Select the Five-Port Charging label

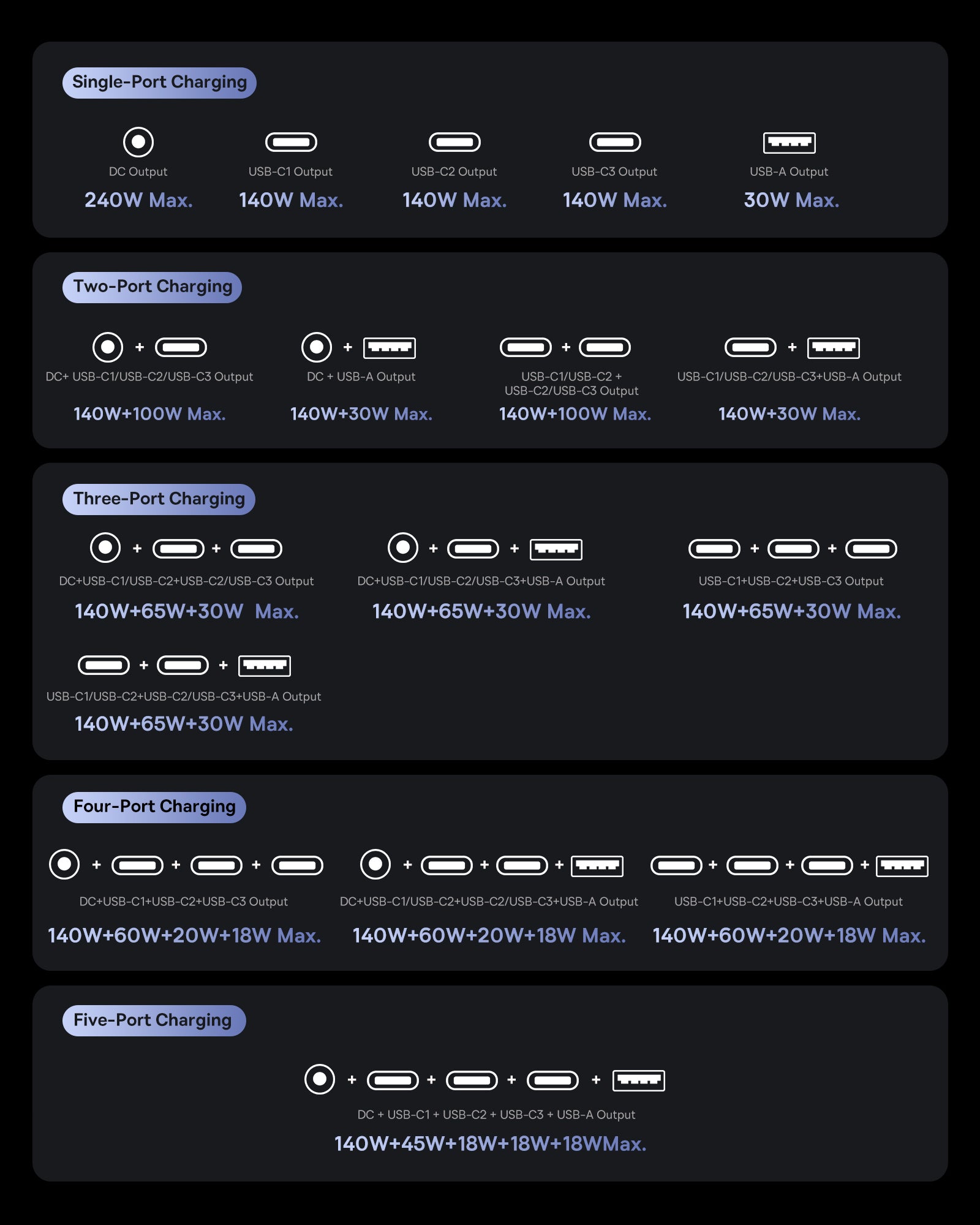click(x=154, y=1020)
